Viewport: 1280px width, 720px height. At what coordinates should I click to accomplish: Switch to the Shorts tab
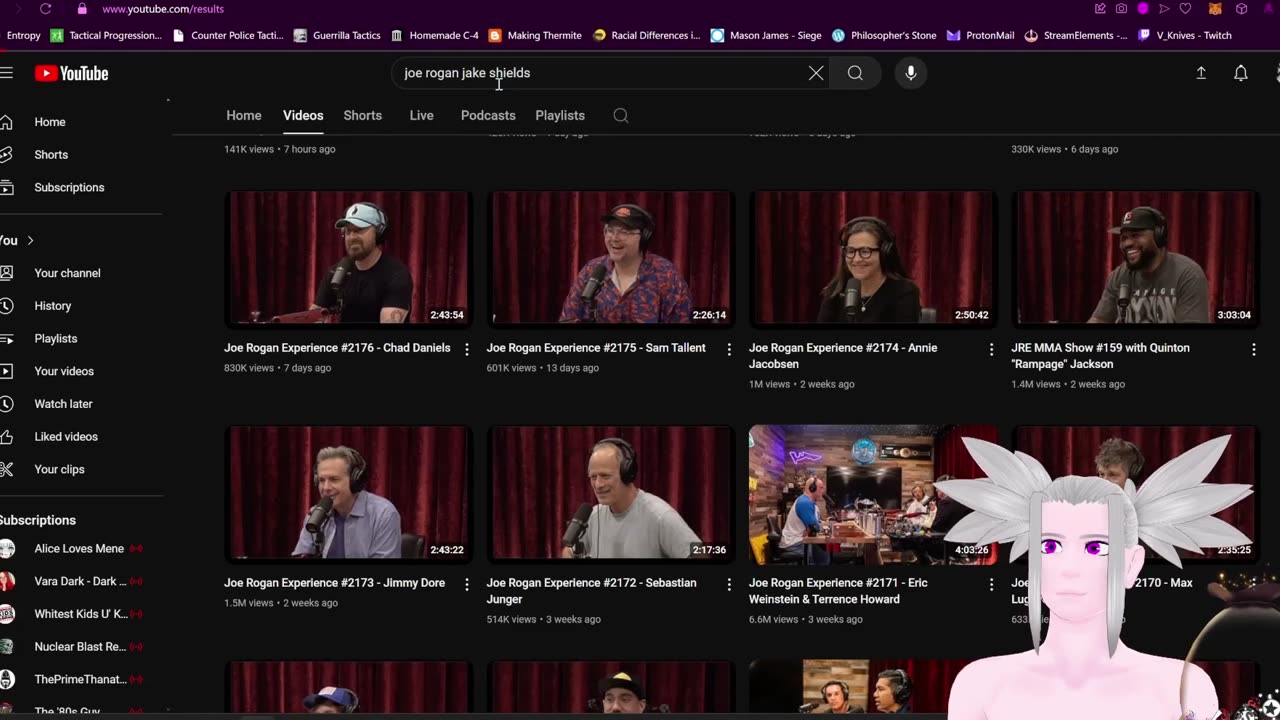[x=363, y=115]
